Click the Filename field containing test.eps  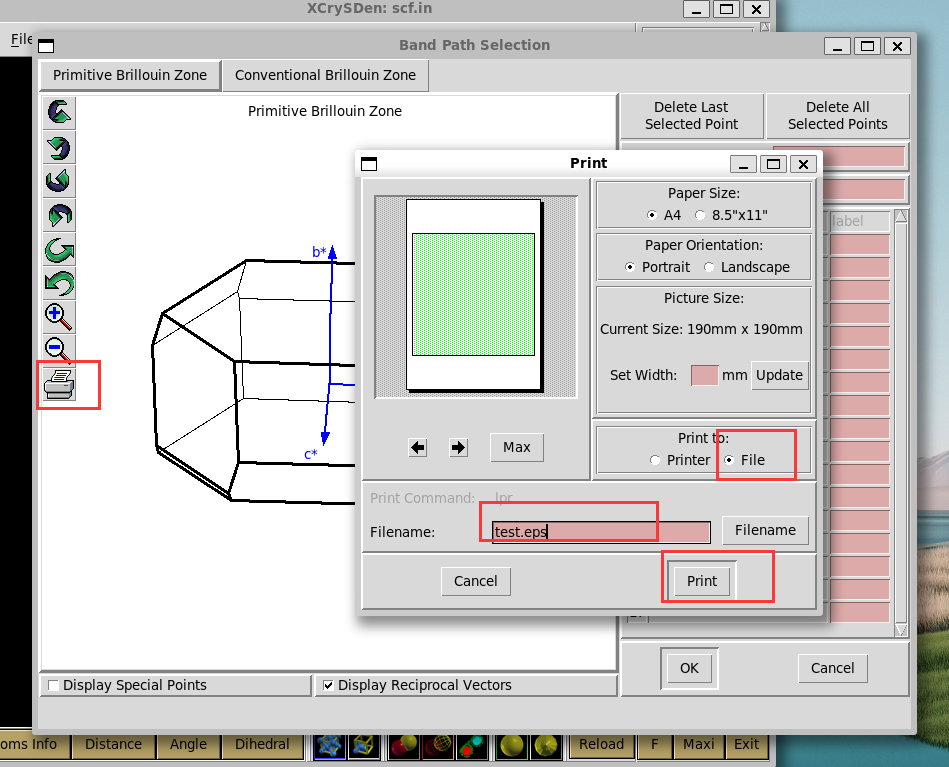(601, 532)
